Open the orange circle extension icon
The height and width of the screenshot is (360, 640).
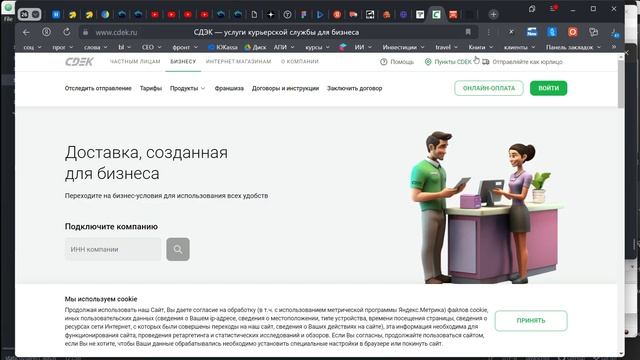pos(573,32)
